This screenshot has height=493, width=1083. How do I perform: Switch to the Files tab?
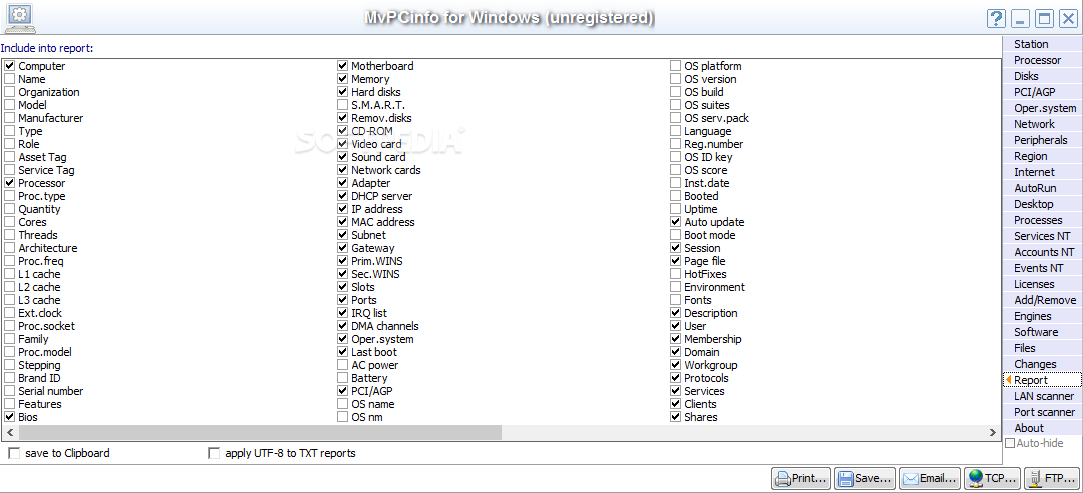[x=1042, y=348]
